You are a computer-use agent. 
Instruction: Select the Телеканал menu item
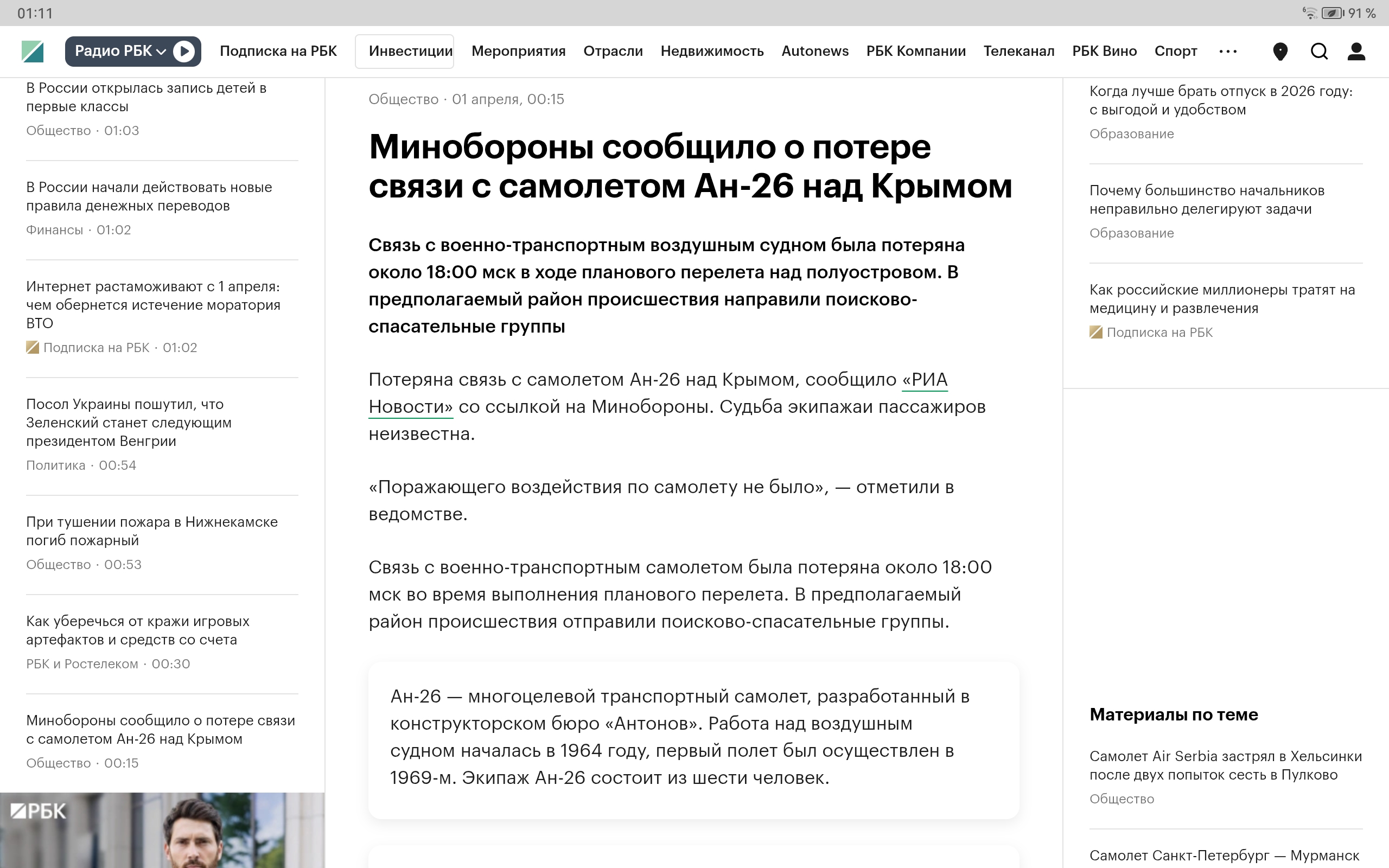pos(1019,52)
